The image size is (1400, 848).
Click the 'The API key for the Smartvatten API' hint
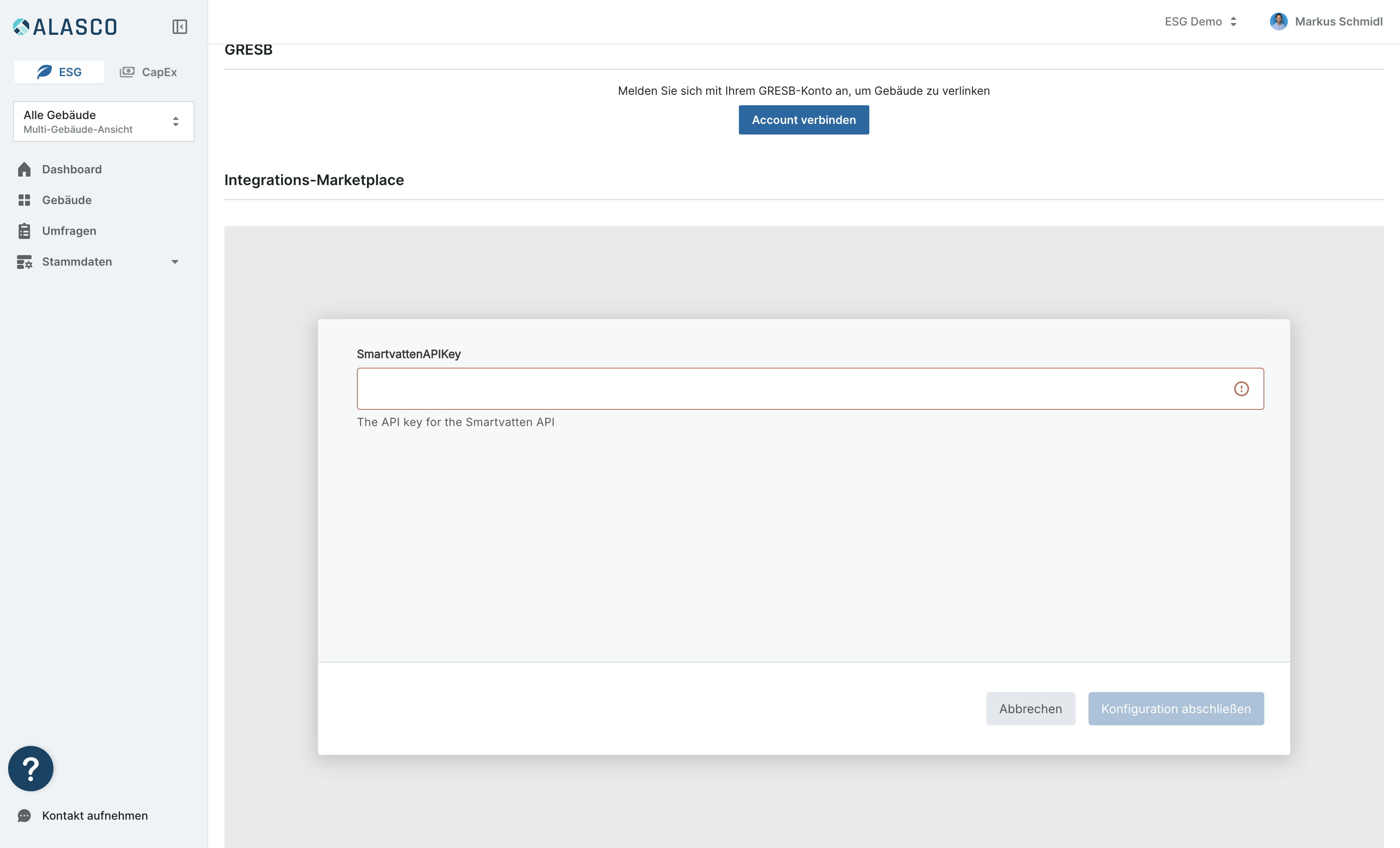tap(456, 422)
